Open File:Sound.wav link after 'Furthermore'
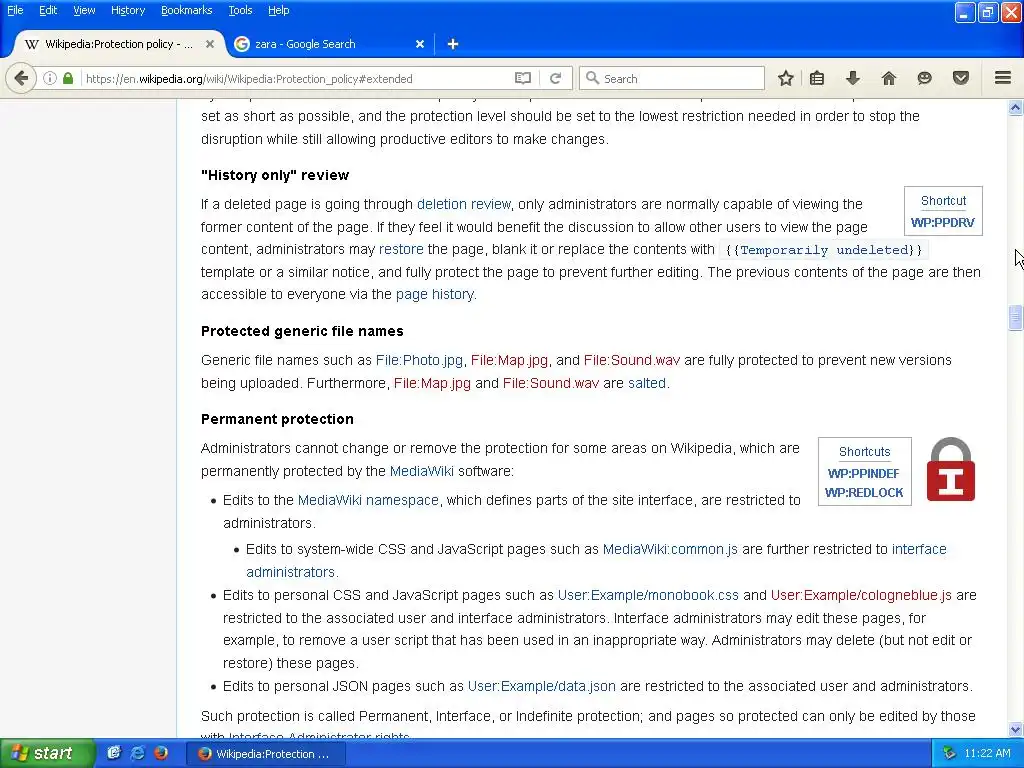Viewport: 1024px width, 768px height. click(x=551, y=383)
